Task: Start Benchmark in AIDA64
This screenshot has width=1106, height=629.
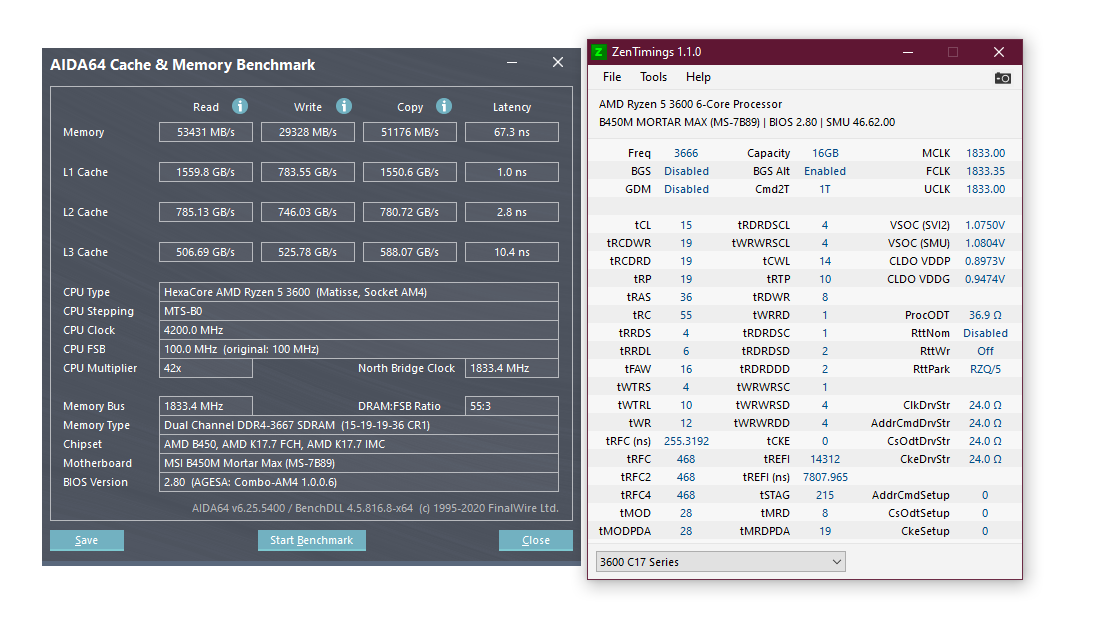Action: coord(311,540)
